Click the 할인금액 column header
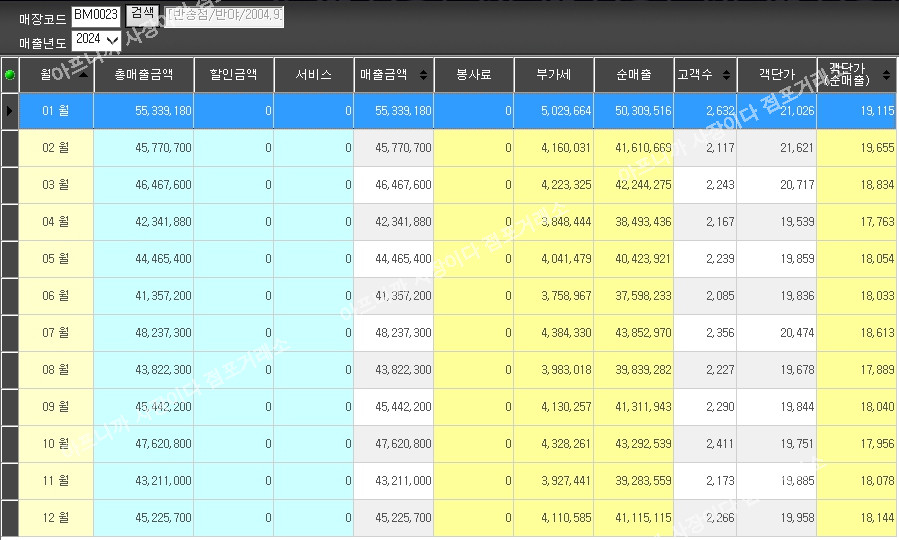This screenshot has width=899, height=540. [233, 75]
